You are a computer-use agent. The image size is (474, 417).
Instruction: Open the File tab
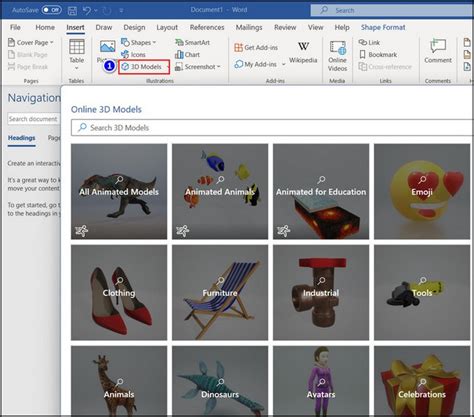tap(15, 27)
